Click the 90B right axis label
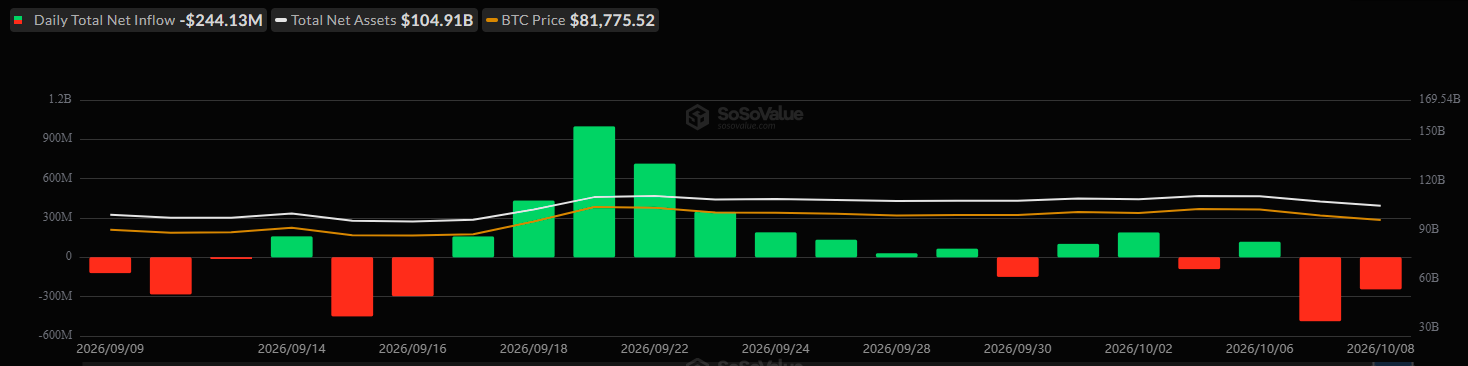1468x366 pixels. 1429,229
